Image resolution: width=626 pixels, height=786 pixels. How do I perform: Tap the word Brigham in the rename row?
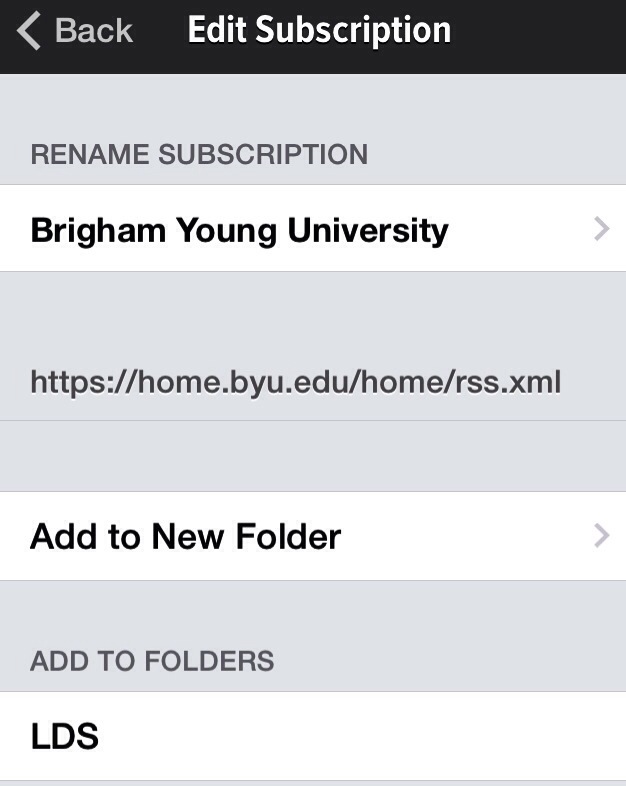pos(98,231)
